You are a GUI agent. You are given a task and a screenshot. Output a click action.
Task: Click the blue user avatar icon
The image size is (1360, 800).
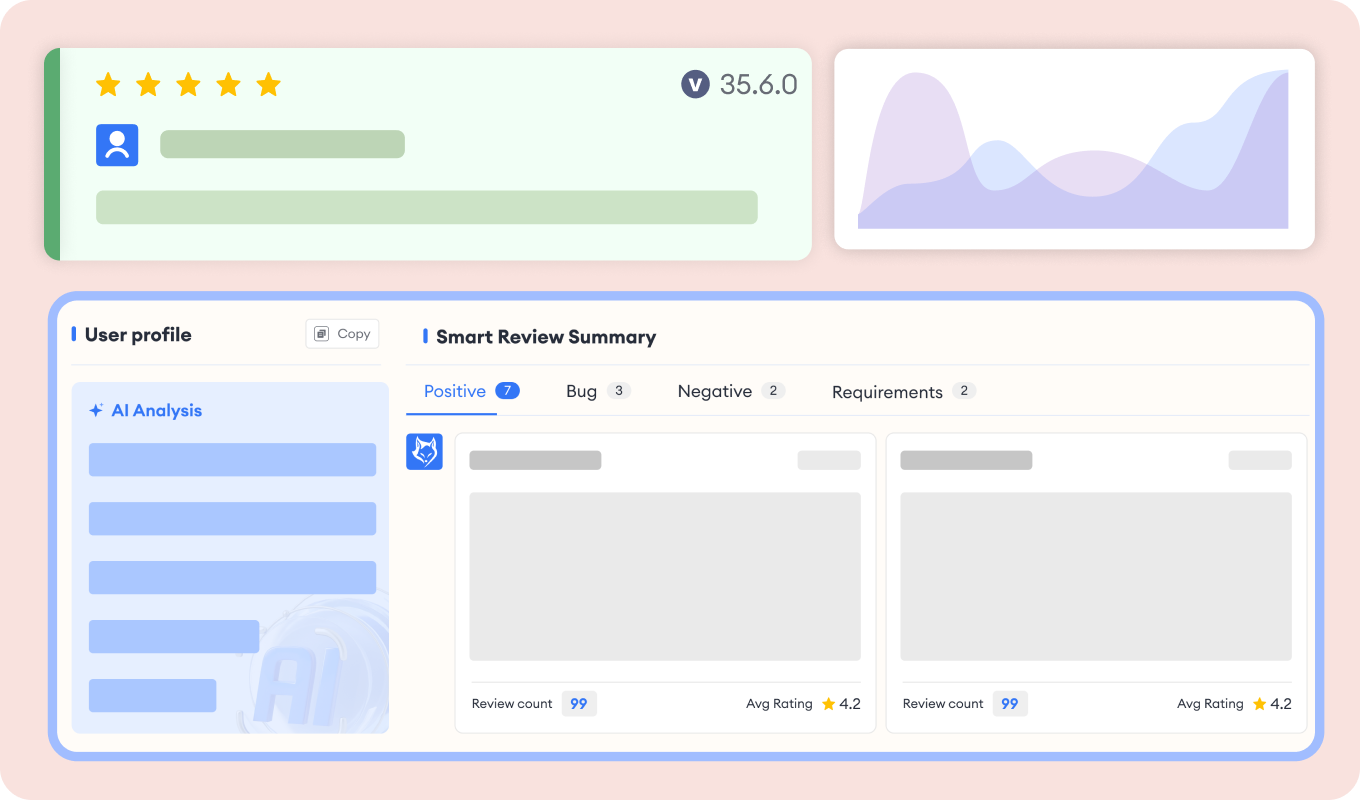click(117, 145)
